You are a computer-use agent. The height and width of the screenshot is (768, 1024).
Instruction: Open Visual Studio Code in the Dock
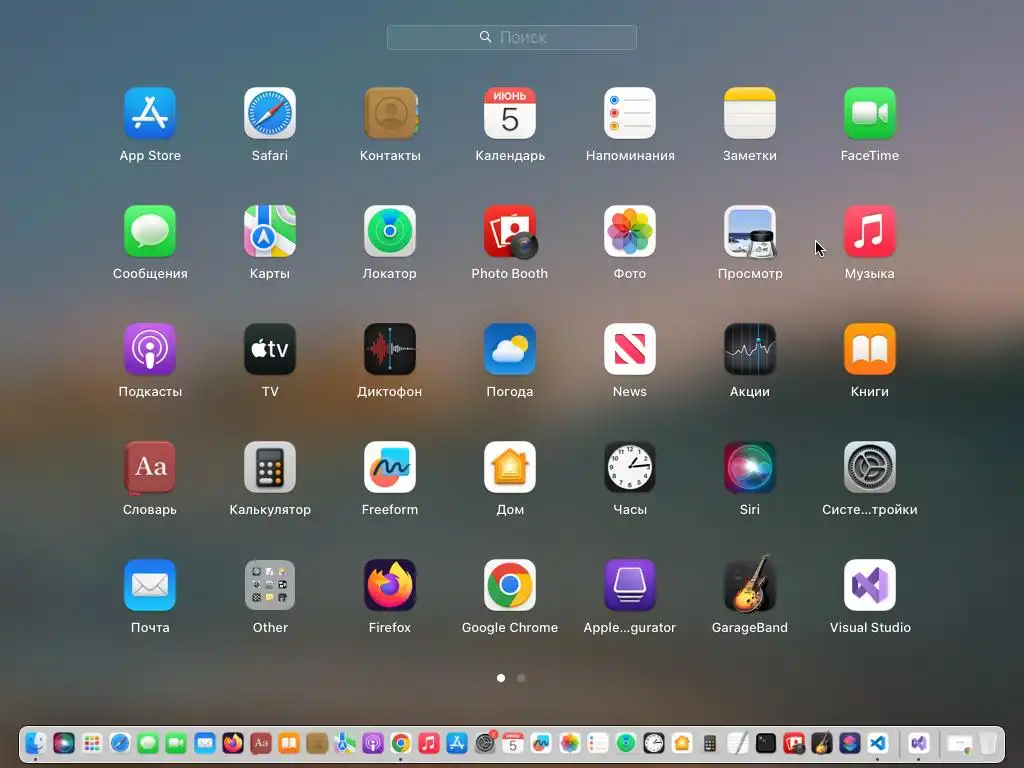[877, 743]
